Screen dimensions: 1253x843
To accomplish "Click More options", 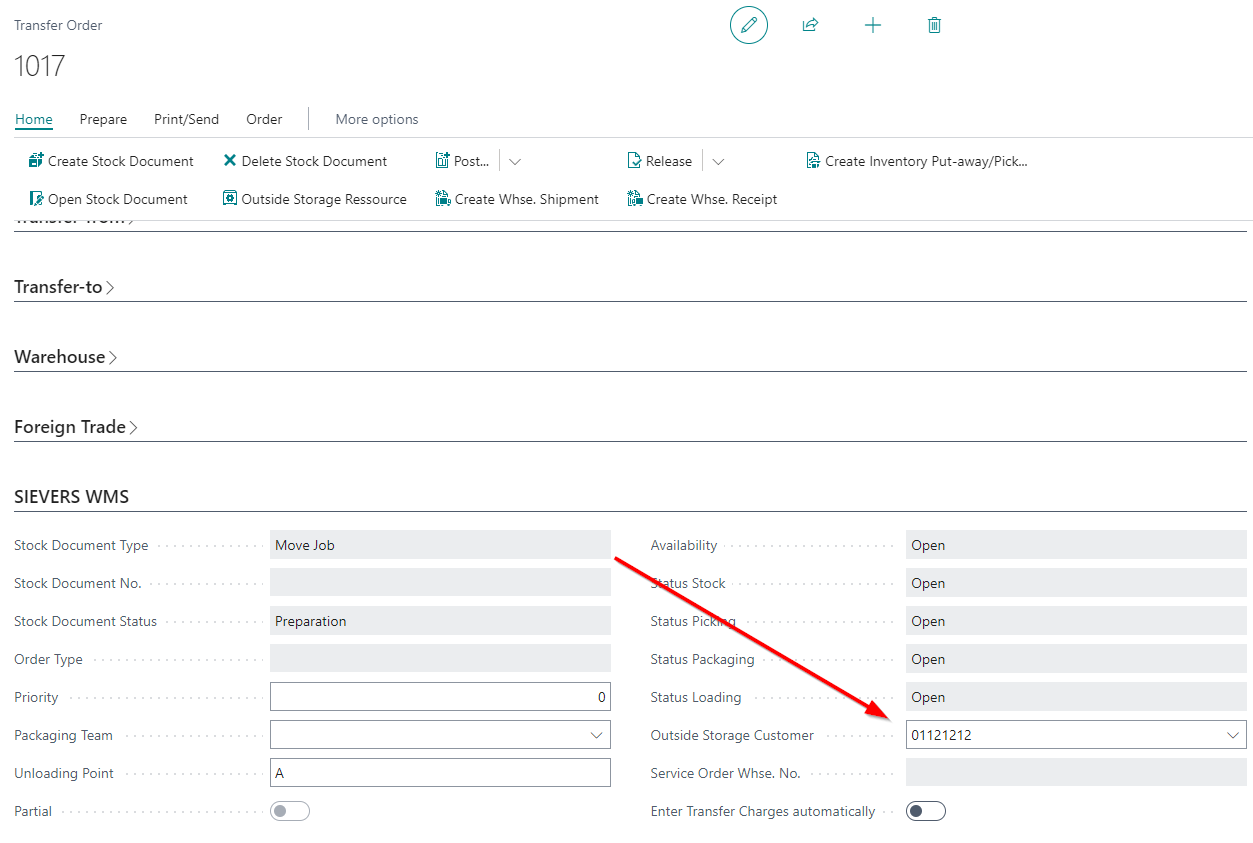I will (377, 119).
